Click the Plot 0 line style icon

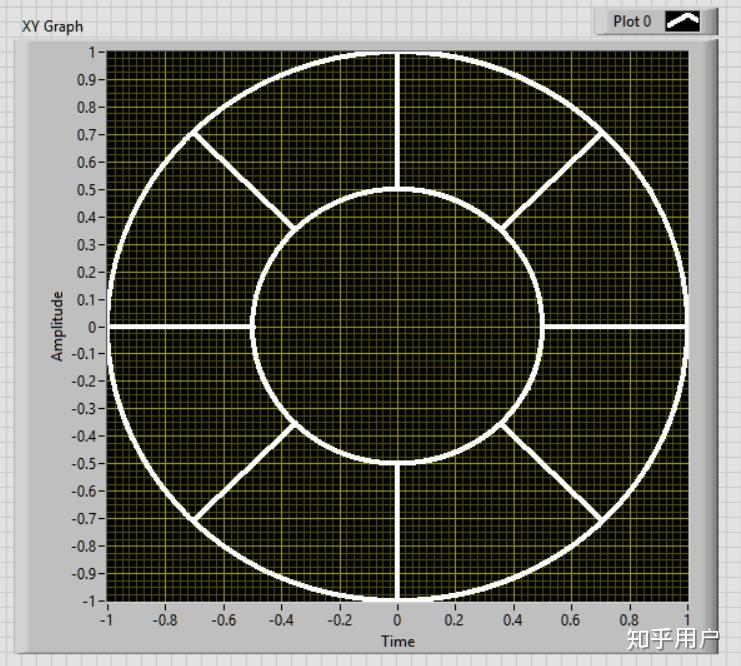coord(682,21)
